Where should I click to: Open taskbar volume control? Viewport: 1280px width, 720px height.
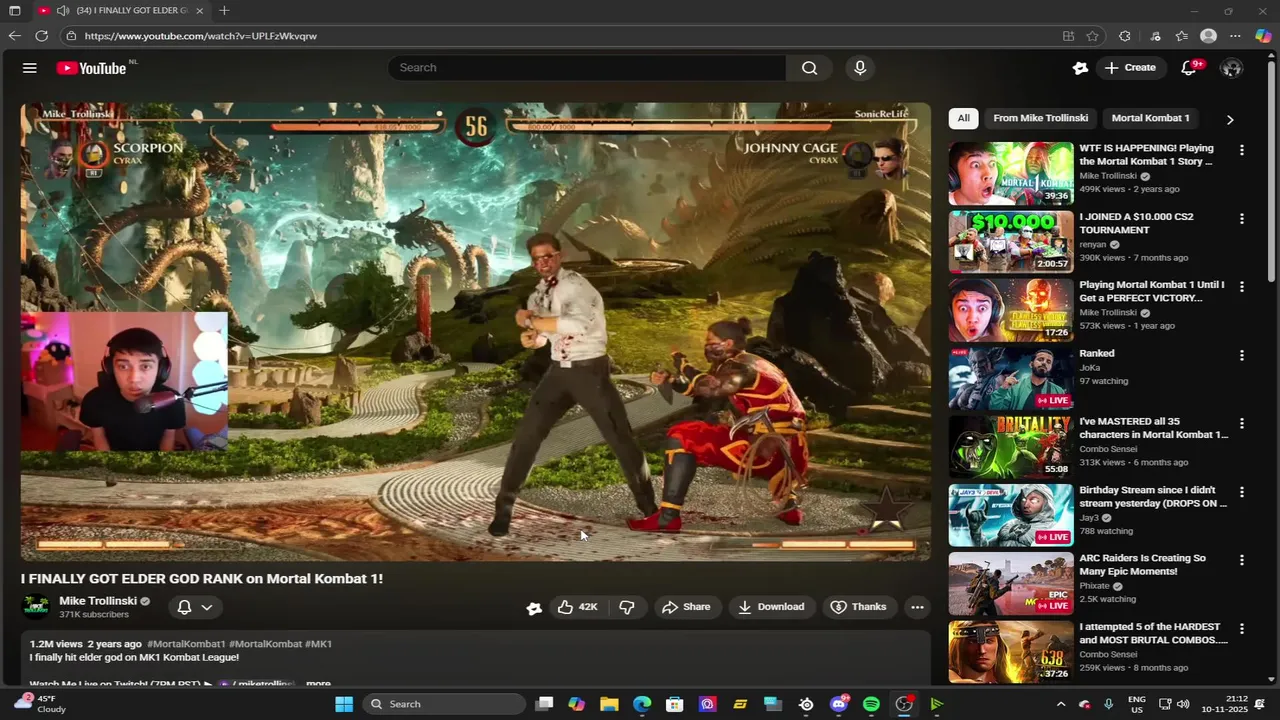pyautogui.click(x=1184, y=704)
